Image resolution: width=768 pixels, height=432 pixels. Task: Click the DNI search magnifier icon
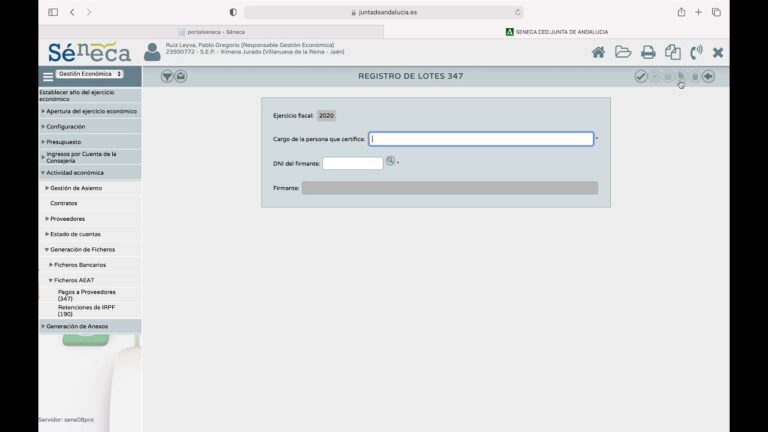[x=391, y=161]
